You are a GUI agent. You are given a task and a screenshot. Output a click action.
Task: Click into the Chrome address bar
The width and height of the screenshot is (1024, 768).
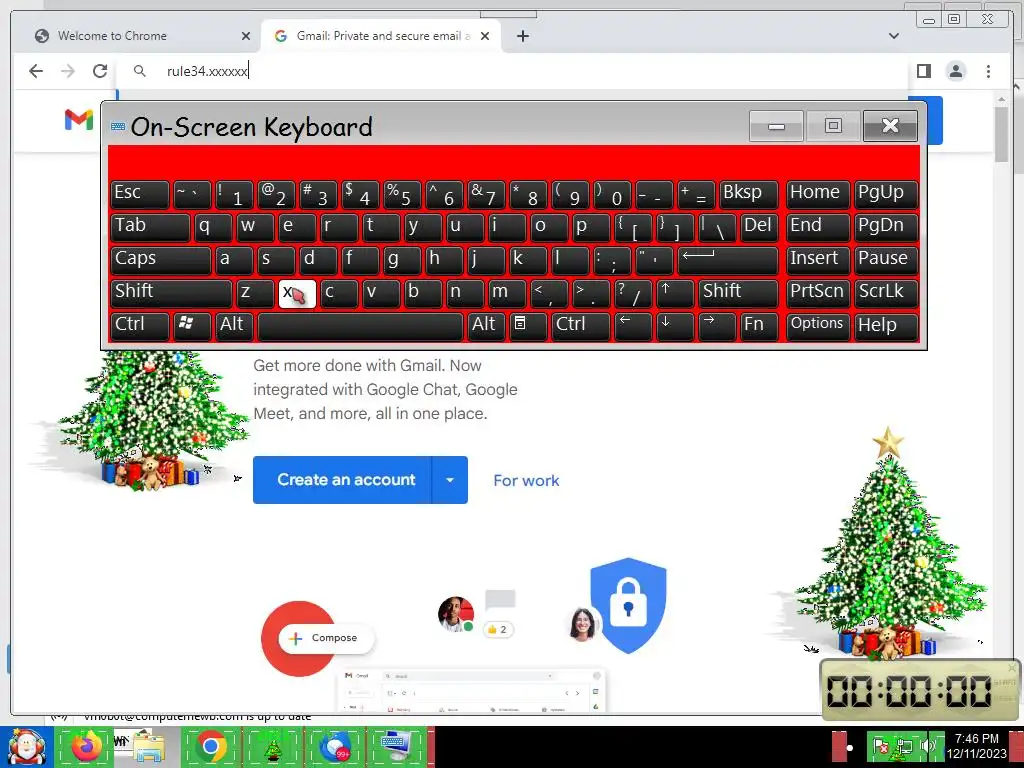click(x=511, y=71)
